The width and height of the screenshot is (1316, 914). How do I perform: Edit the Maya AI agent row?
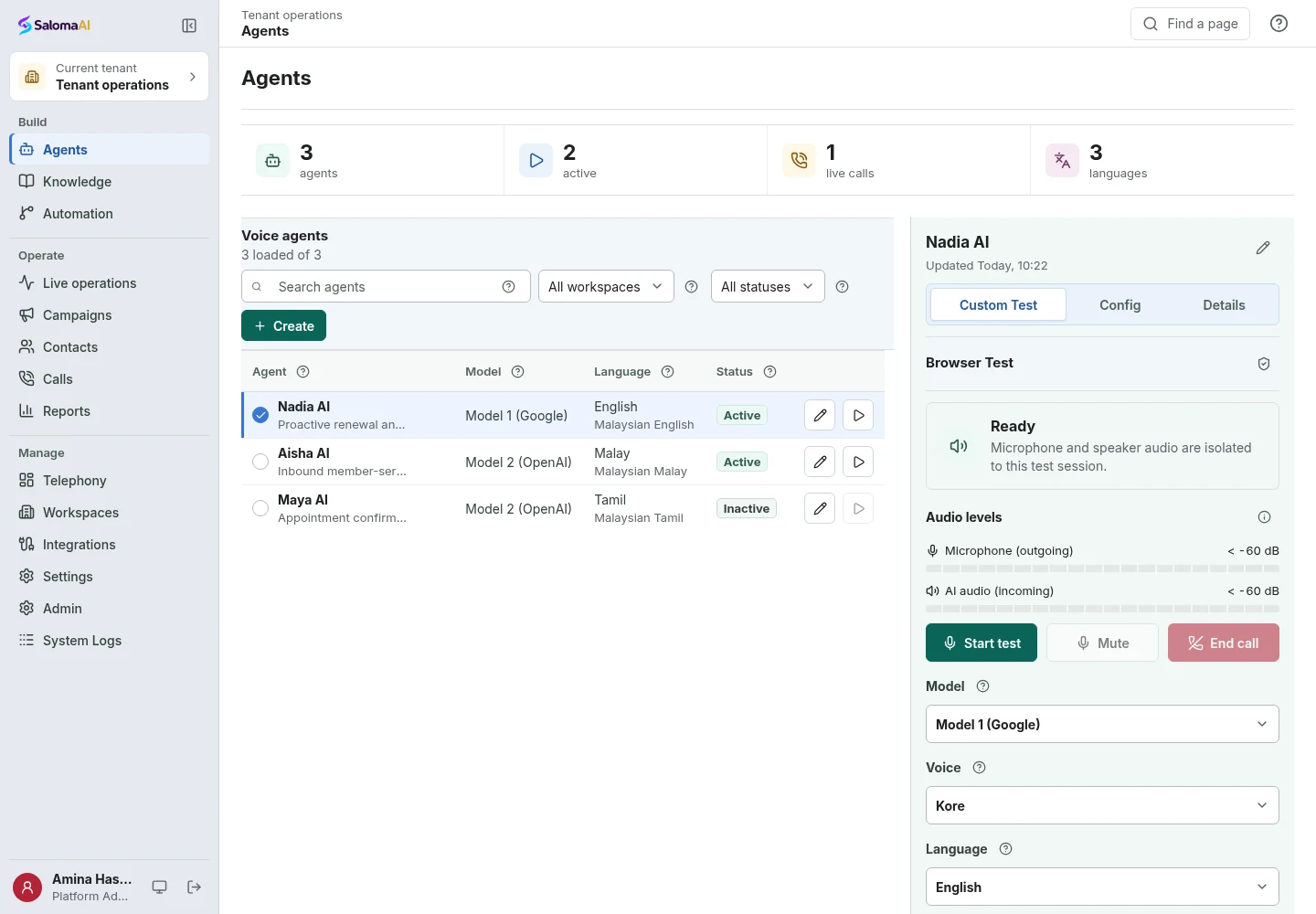[x=820, y=508]
